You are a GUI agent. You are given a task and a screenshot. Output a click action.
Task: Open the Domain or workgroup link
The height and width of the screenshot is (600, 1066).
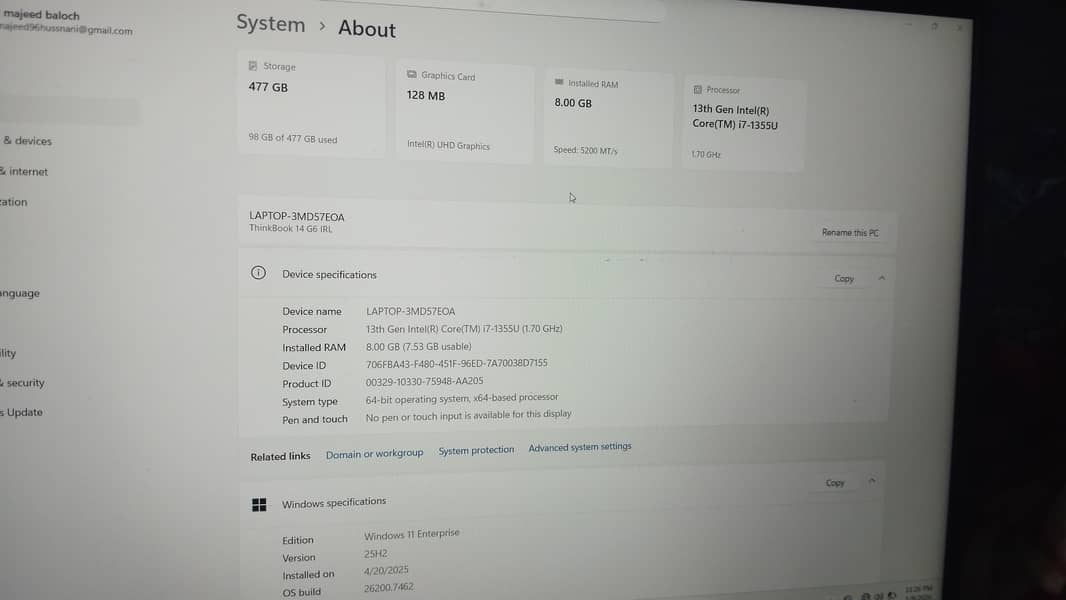(375, 453)
